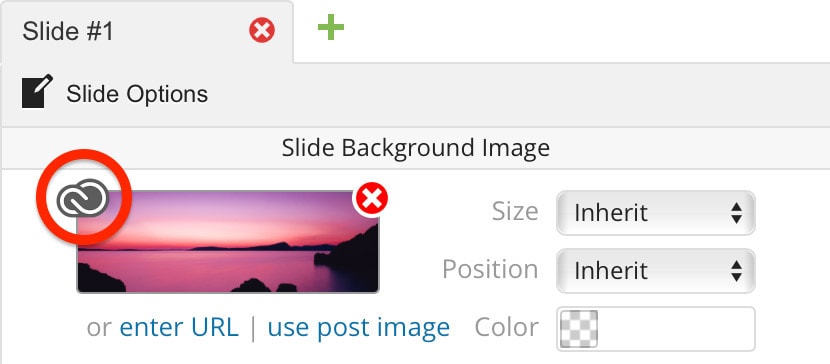Click the Size field label

pos(515,212)
